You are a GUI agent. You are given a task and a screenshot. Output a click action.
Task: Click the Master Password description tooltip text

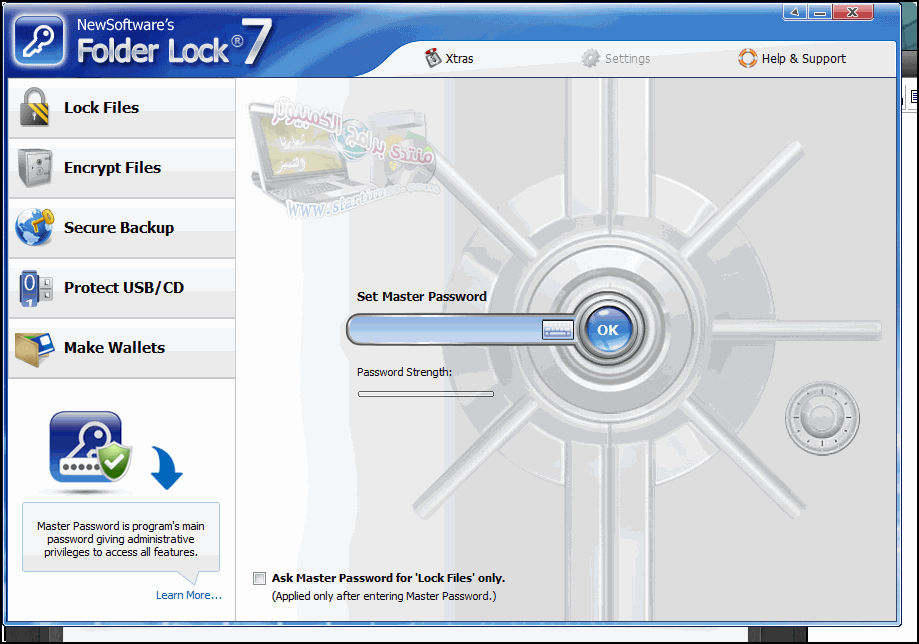121,539
